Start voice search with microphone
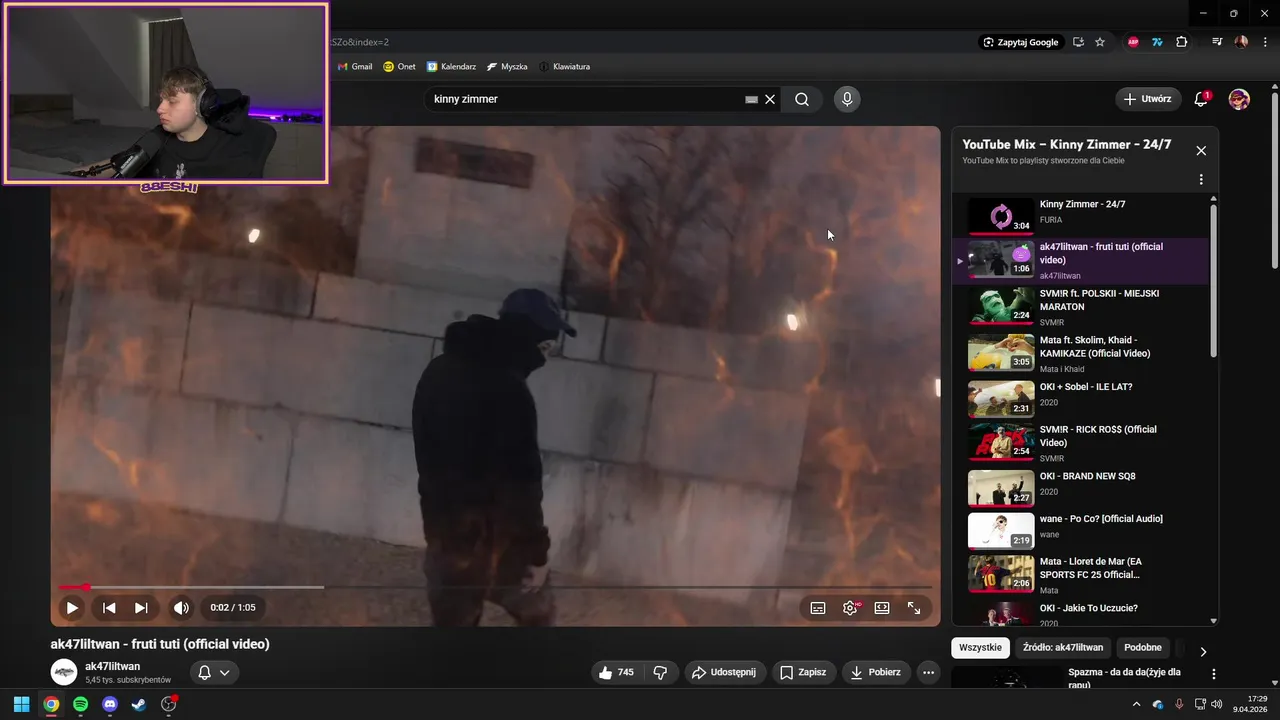The height and width of the screenshot is (720, 1280). click(x=847, y=99)
